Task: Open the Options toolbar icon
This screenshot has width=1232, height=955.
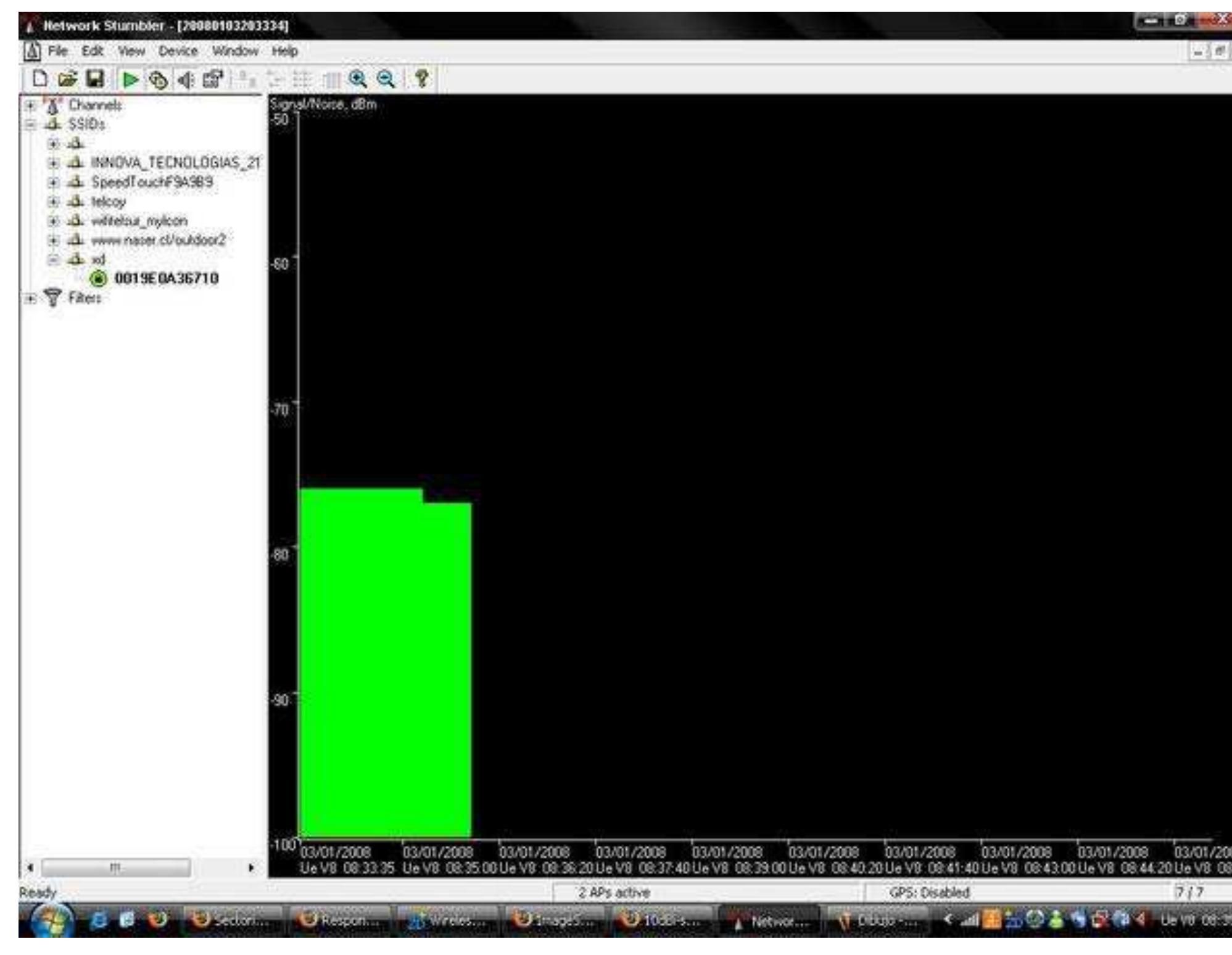Action: click(213, 79)
